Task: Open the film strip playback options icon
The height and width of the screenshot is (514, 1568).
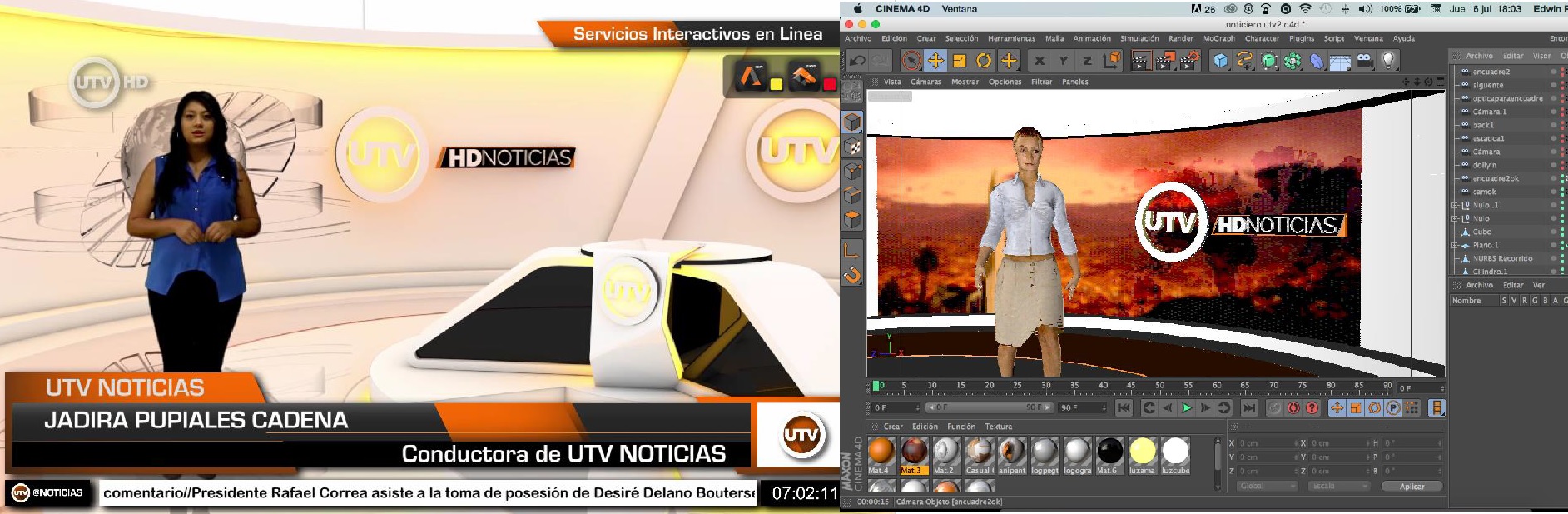Action: (x=1437, y=407)
